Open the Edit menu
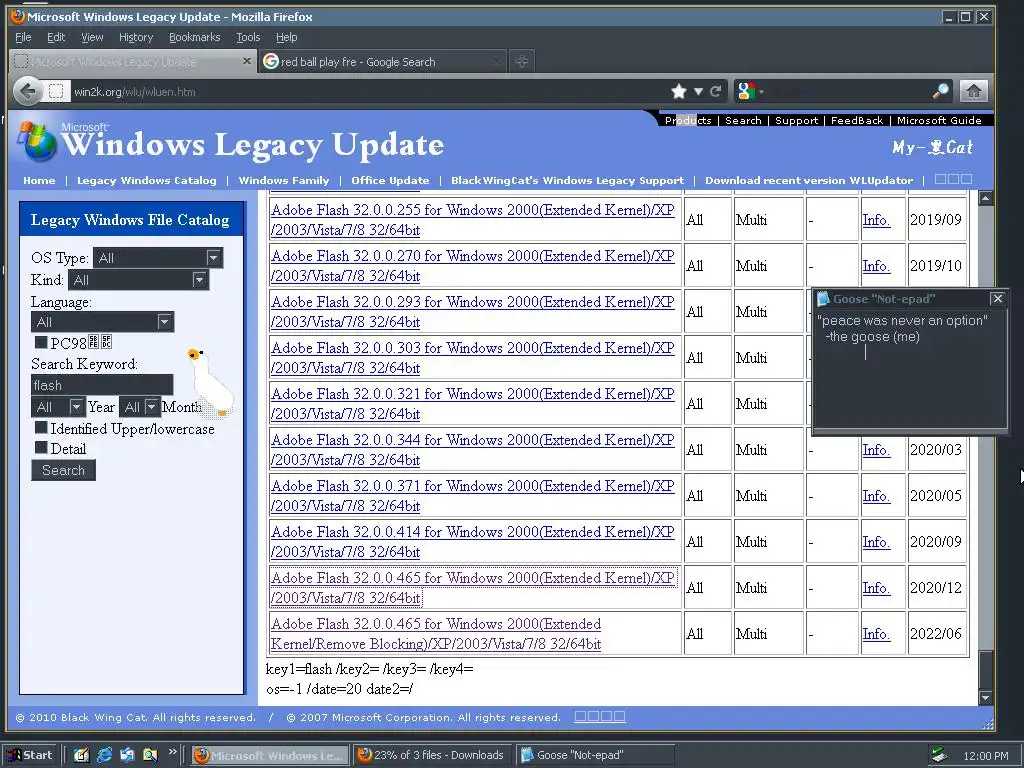This screenshot has width=1024, height=768. pos(56,37)
